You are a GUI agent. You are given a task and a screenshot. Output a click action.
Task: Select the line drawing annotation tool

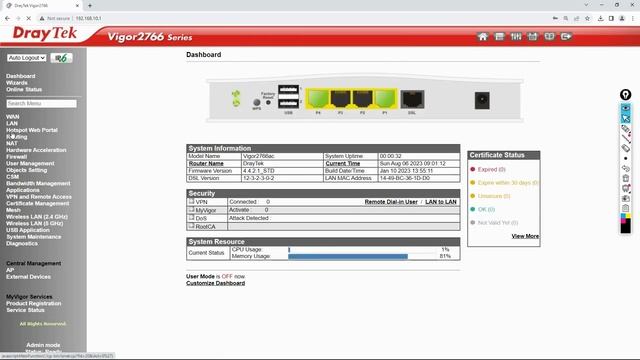(x=625, y=138)
